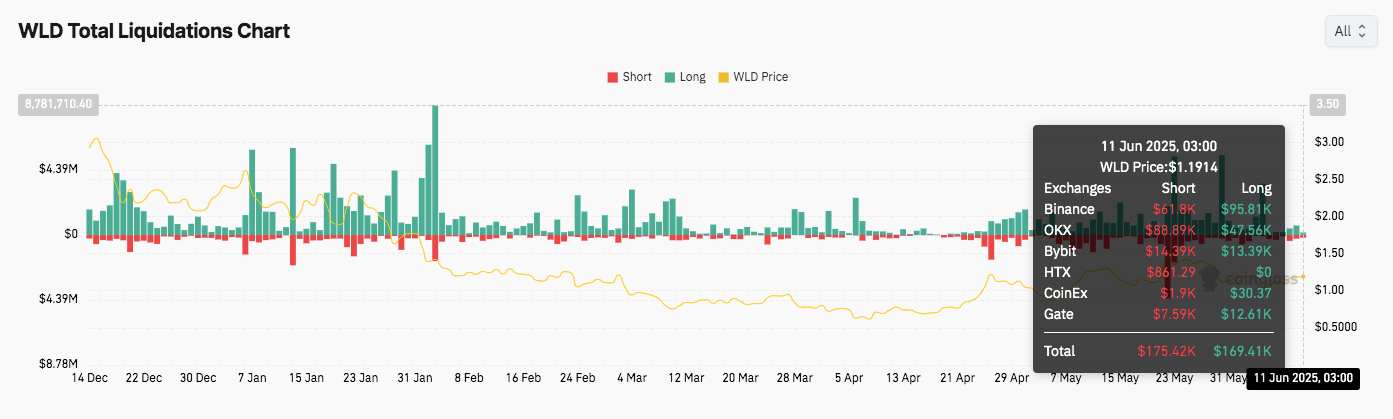Open the All time range dropdown

click(x=1349, y=32)
